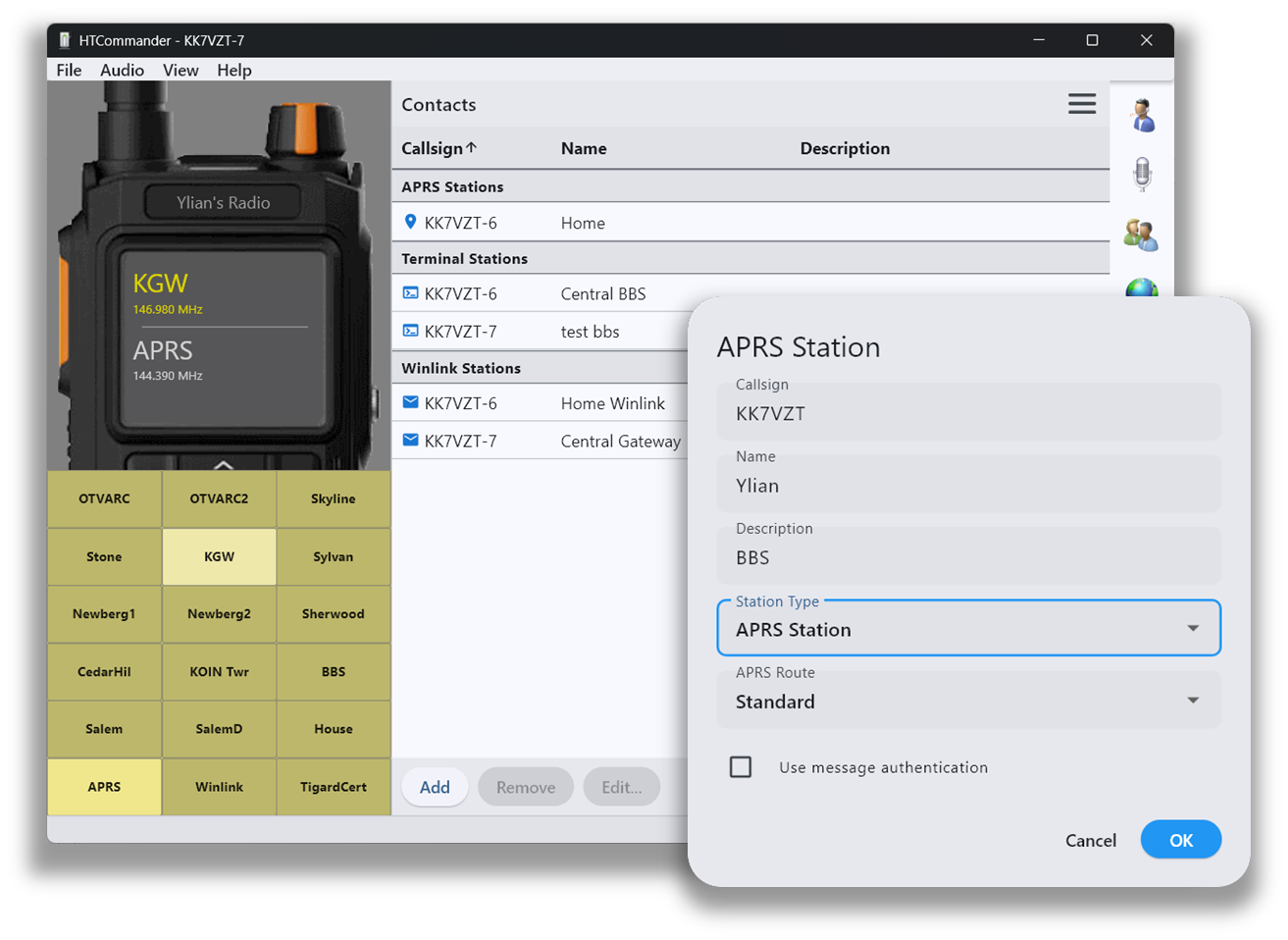
Task: Select the TigardCert channel button
Action: [334, 787]
